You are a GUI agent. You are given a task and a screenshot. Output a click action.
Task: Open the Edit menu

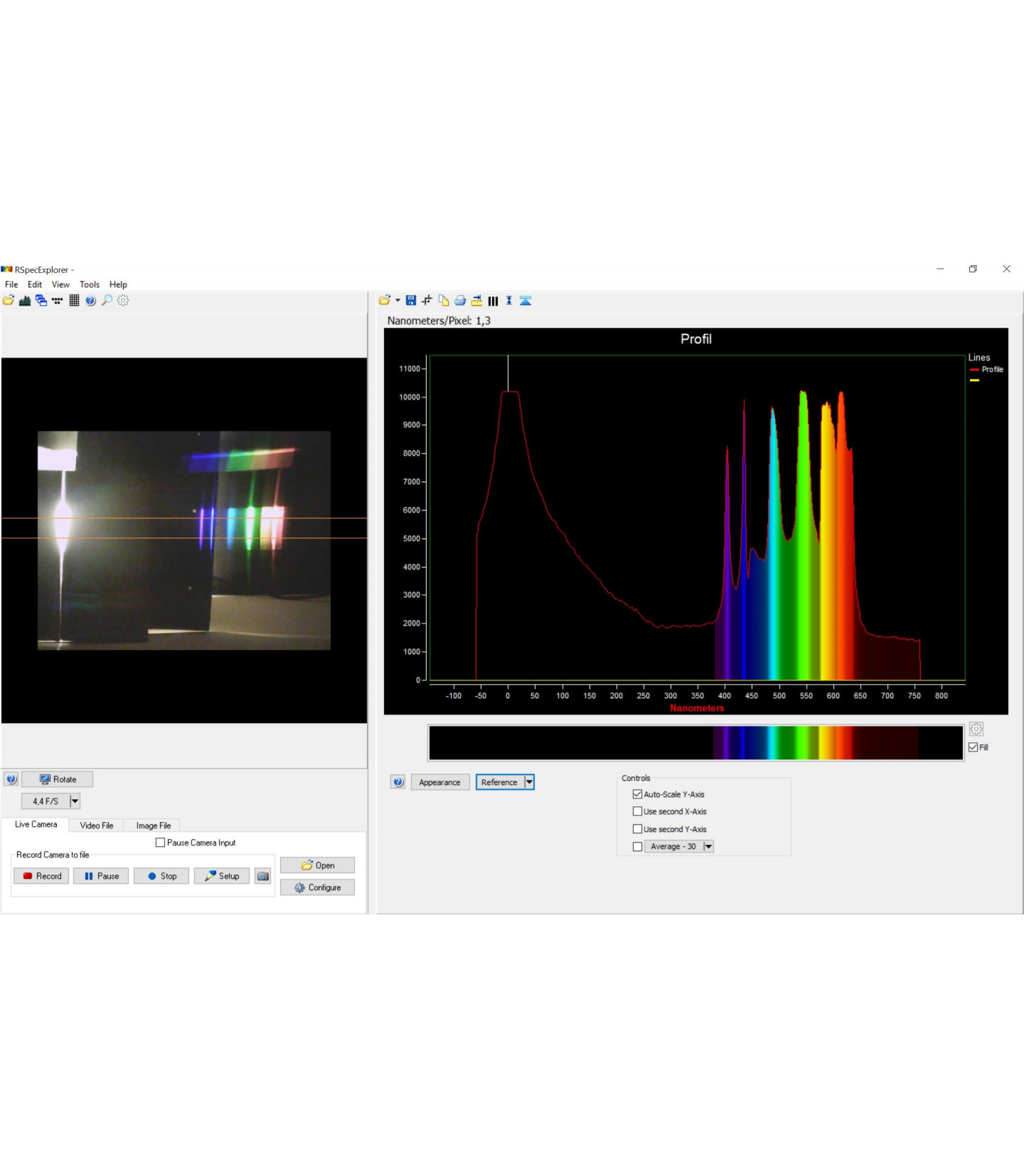(x=35, y=284)
